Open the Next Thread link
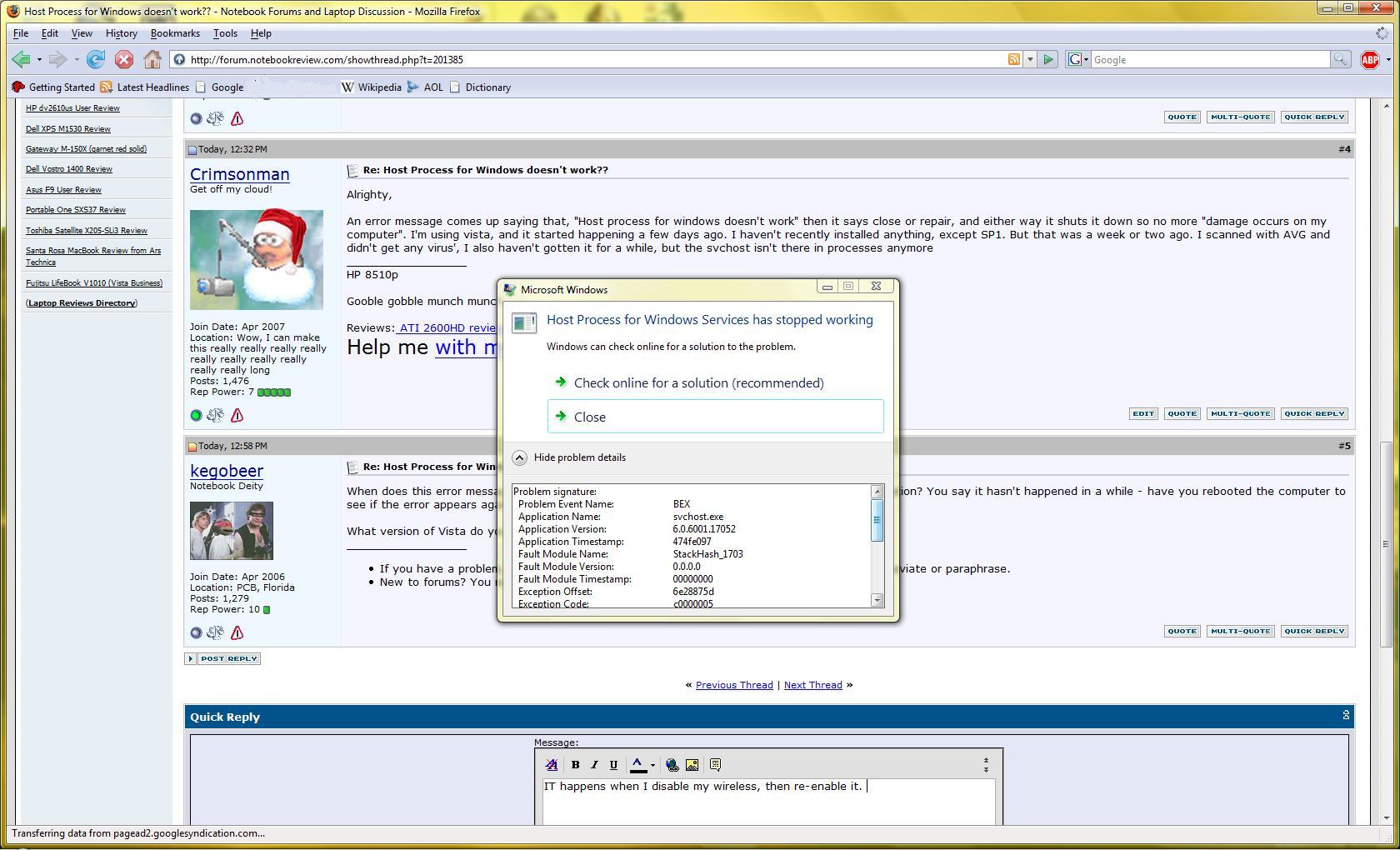The width and height of the screenshot is (1400, 850). click(x=812, y=685)
